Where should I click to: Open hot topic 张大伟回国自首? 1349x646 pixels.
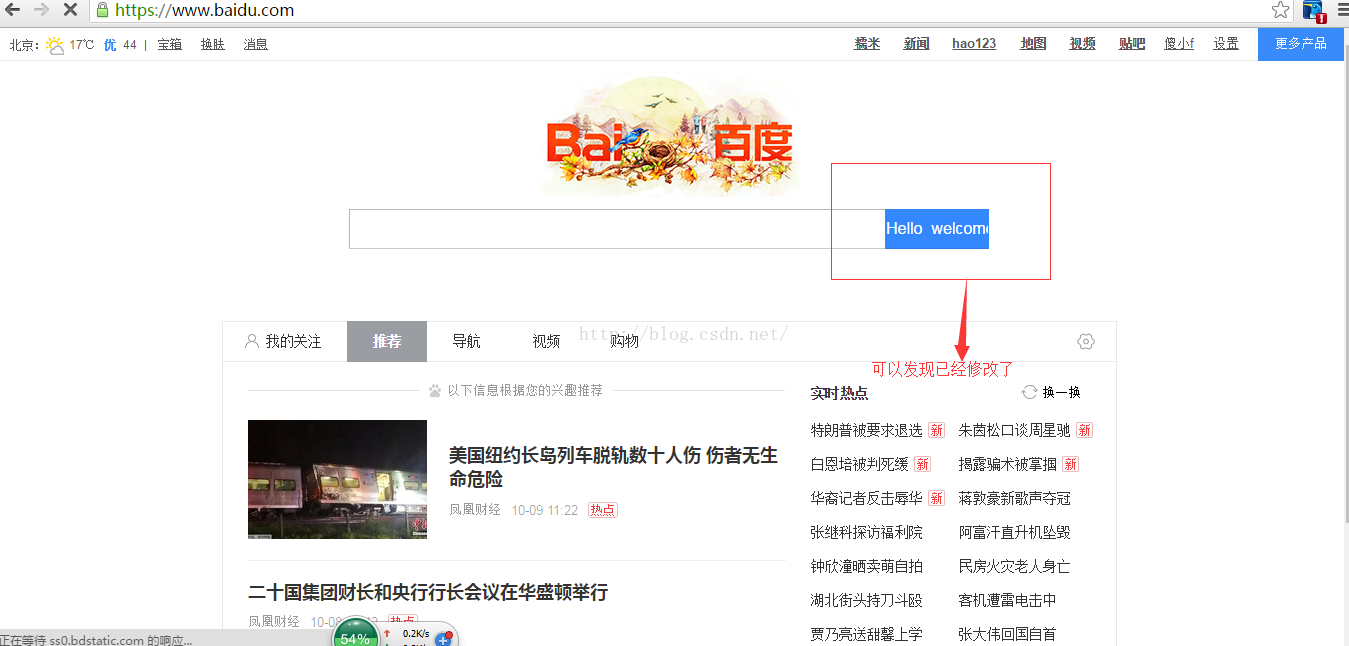click(x=1007, y=634)
